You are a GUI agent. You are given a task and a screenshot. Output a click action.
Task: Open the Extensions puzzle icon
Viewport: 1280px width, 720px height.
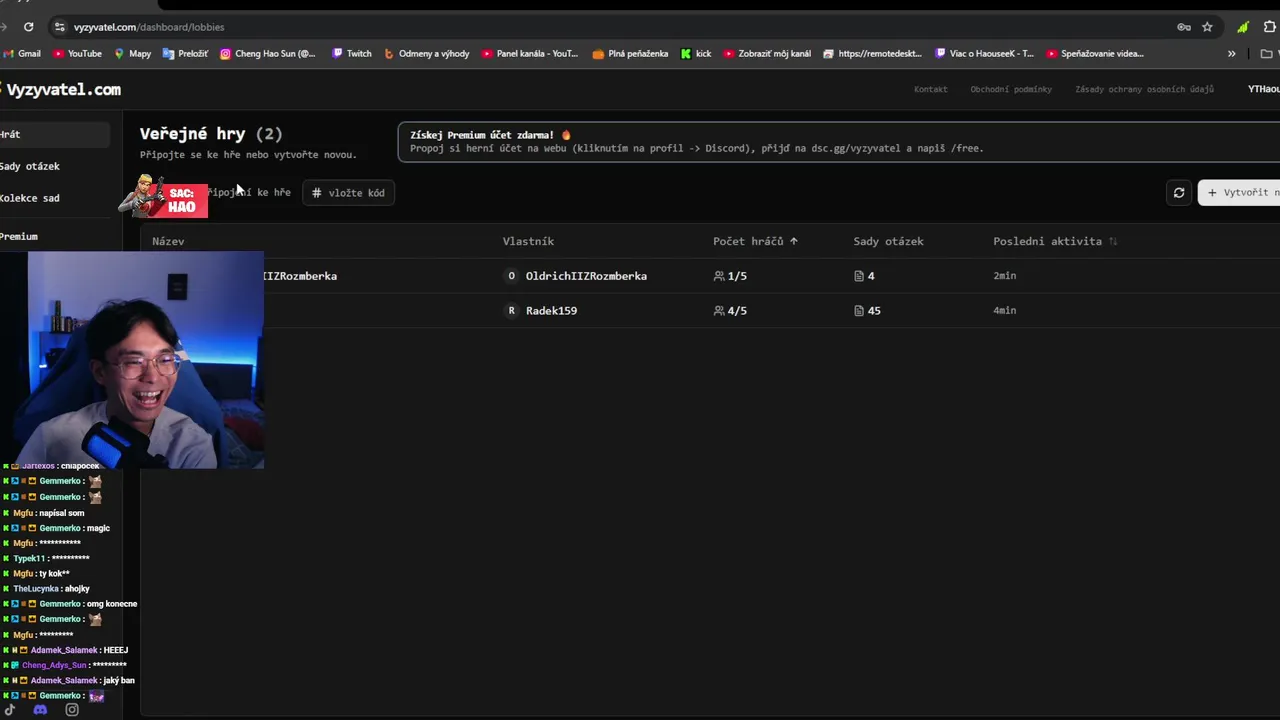(1268, 27)
